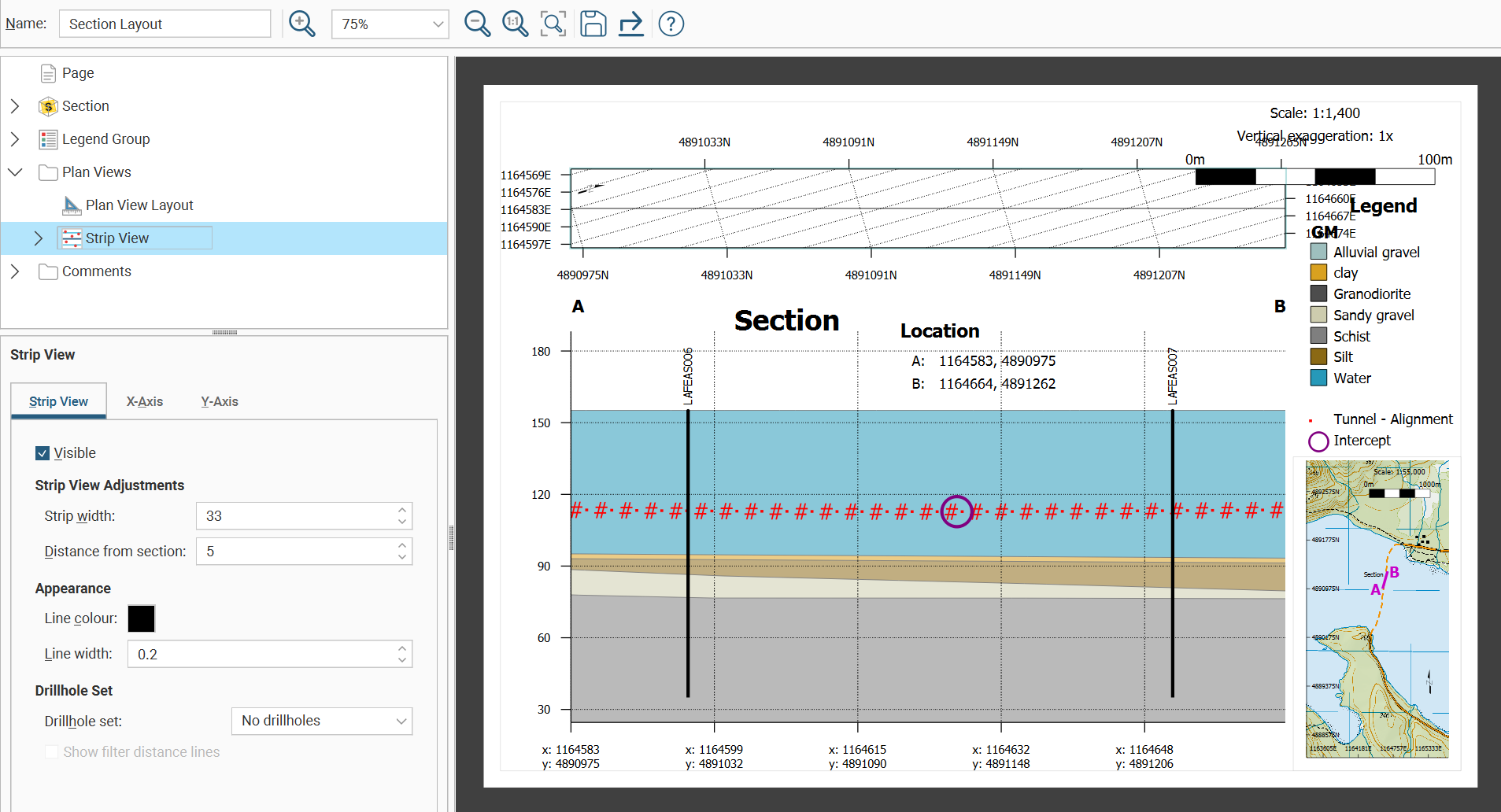Collapse the Plan Views folder
The image size is (1501, 812).
pyautogui.click(x=15, y=172)
